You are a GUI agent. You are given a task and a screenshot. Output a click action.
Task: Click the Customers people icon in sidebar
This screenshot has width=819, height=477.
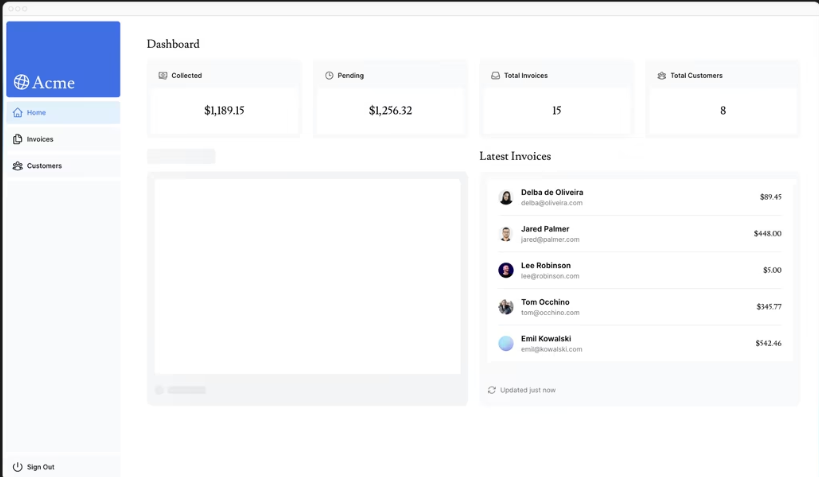[18, 166]
